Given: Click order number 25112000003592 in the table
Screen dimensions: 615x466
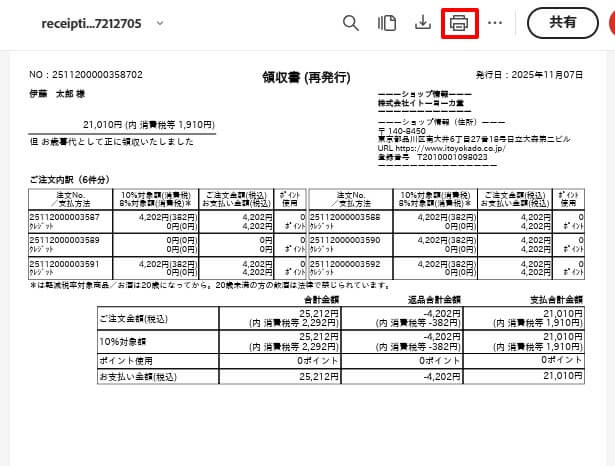Looking at the screenshot, I should (345, 264).
